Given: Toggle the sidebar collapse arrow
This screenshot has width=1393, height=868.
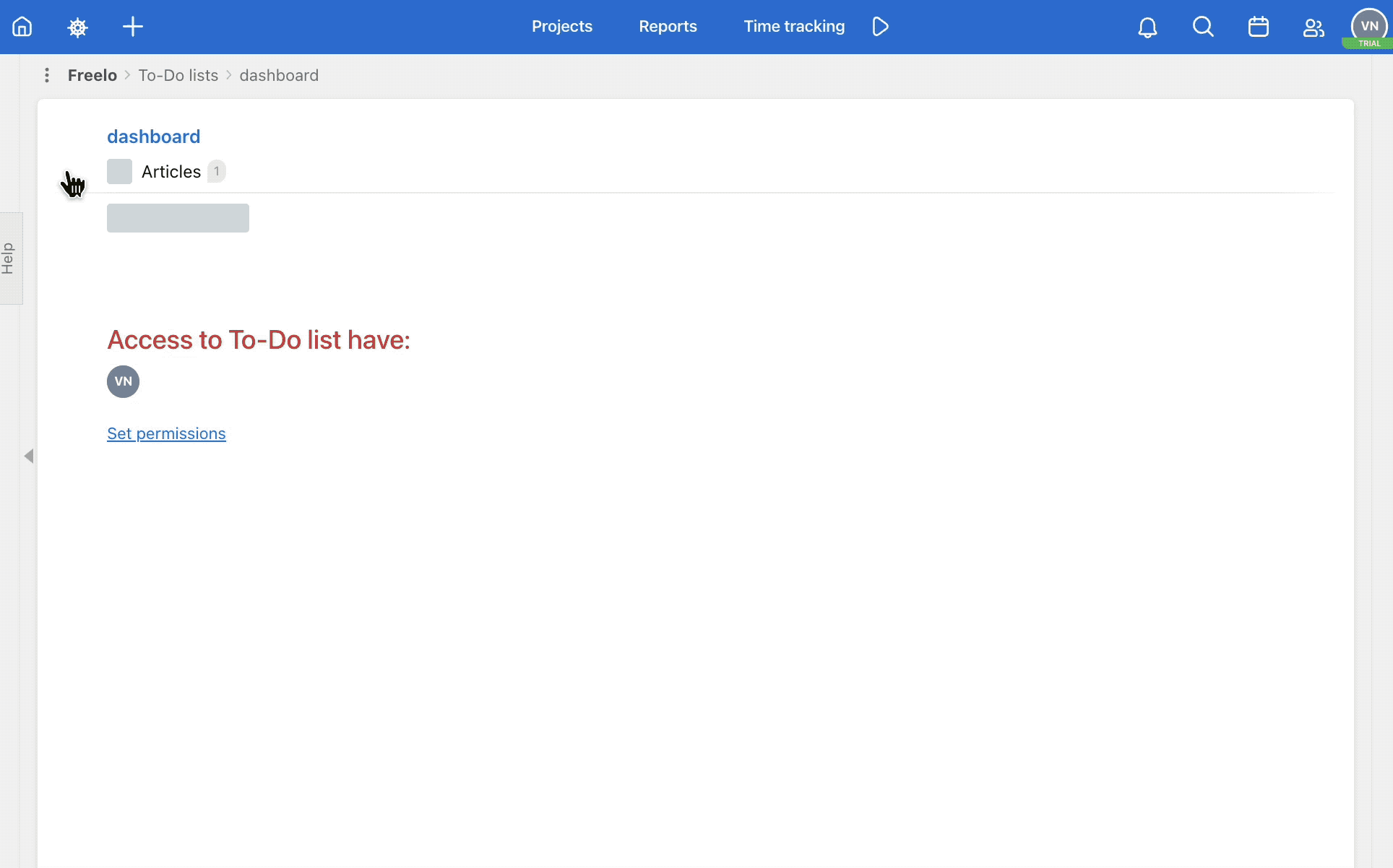Looking at the screenshot, I should (29, 456).
